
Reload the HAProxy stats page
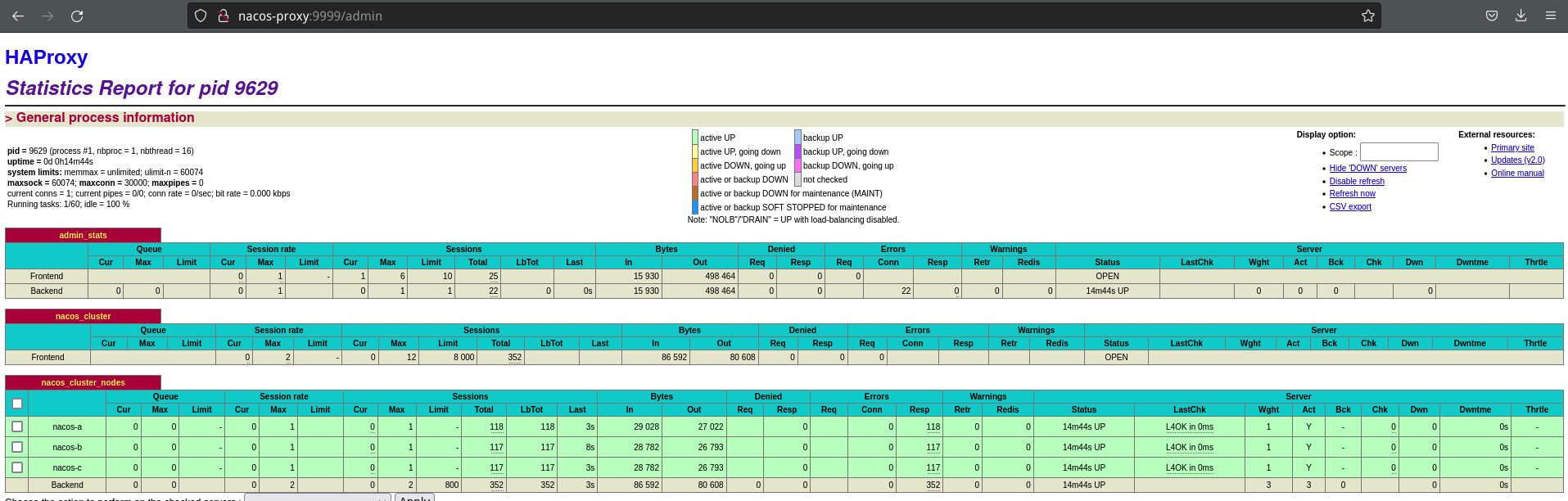coord(77,16)
